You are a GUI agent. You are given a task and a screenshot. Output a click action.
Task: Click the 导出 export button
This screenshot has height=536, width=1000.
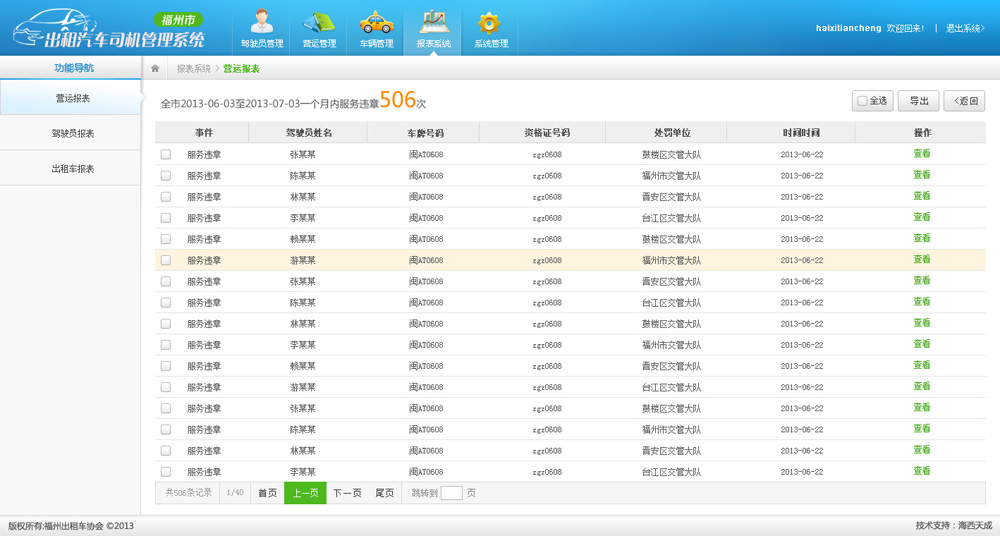click(x=918, y=101)
